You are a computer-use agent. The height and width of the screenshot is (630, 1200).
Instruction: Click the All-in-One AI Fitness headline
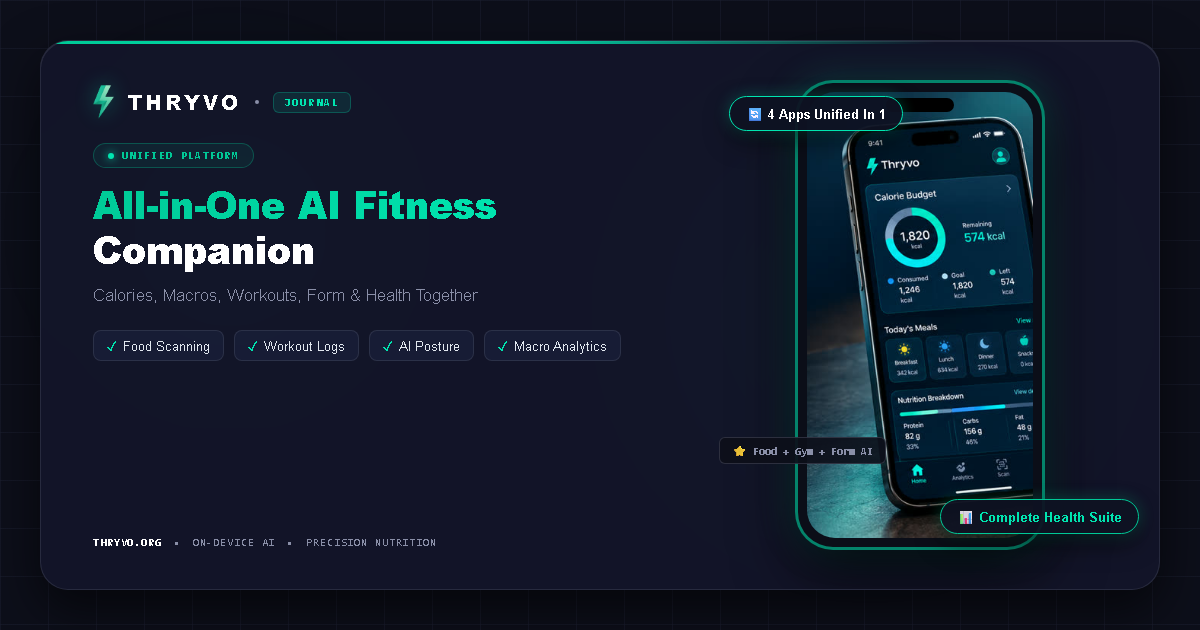click(x=295, y=206)
